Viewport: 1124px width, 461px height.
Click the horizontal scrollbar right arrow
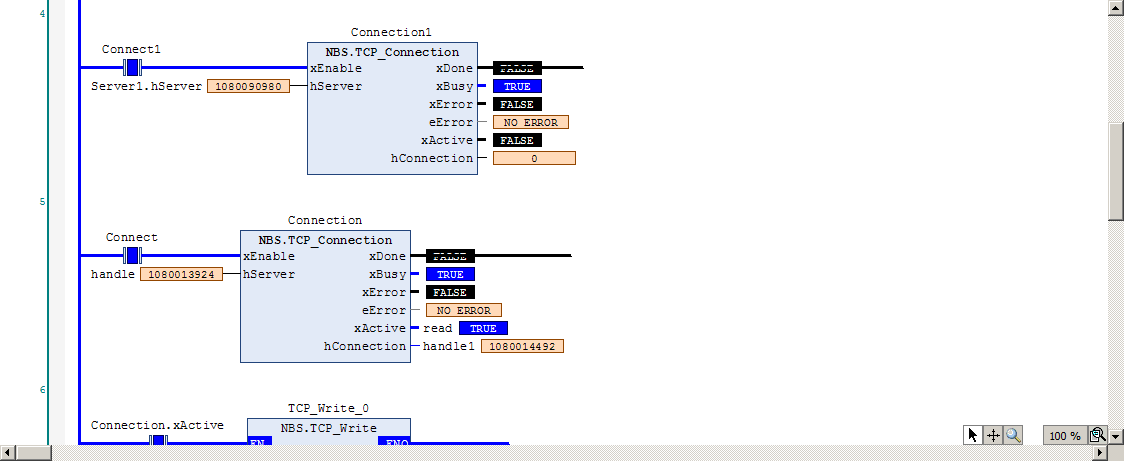1100,453
